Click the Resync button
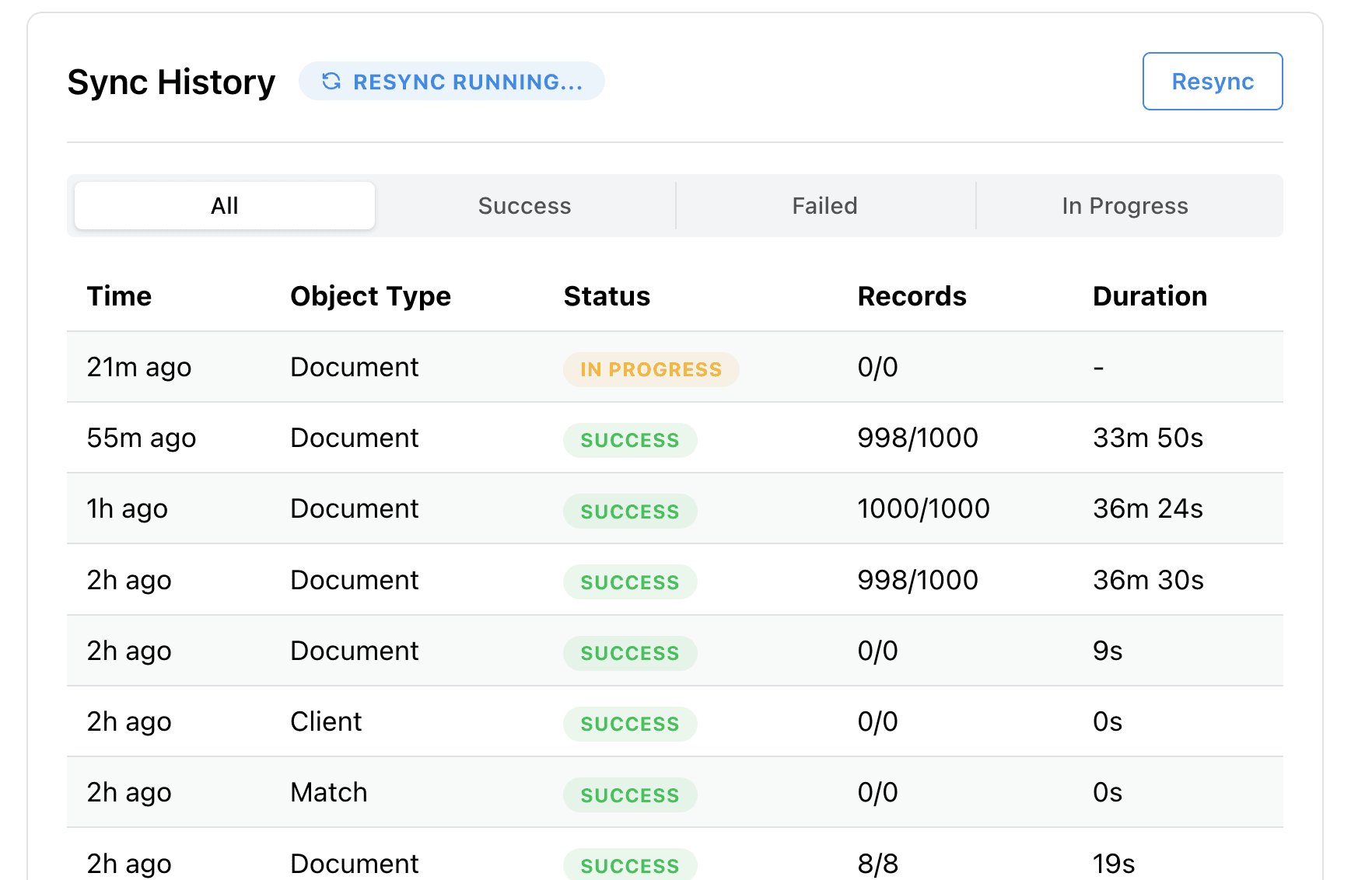This screenshot has width=1372, height=880. pos(1213,81)
